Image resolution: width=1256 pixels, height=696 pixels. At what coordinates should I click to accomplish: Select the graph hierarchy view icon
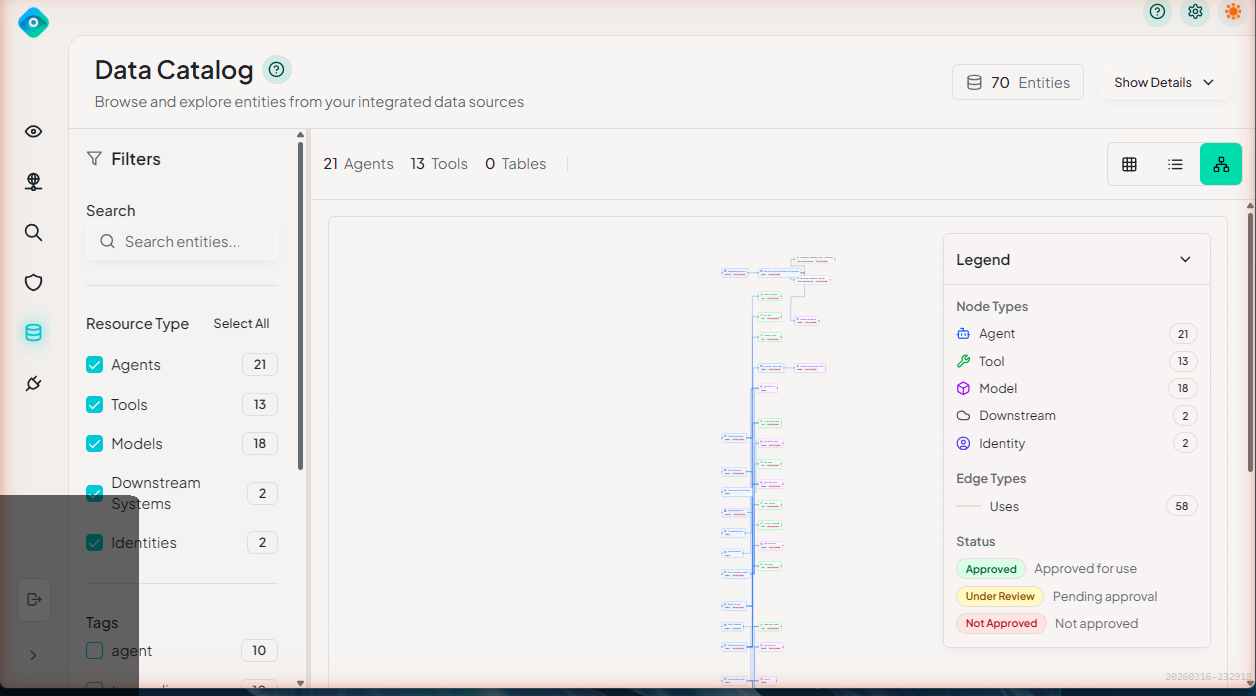click(1220, 164)
